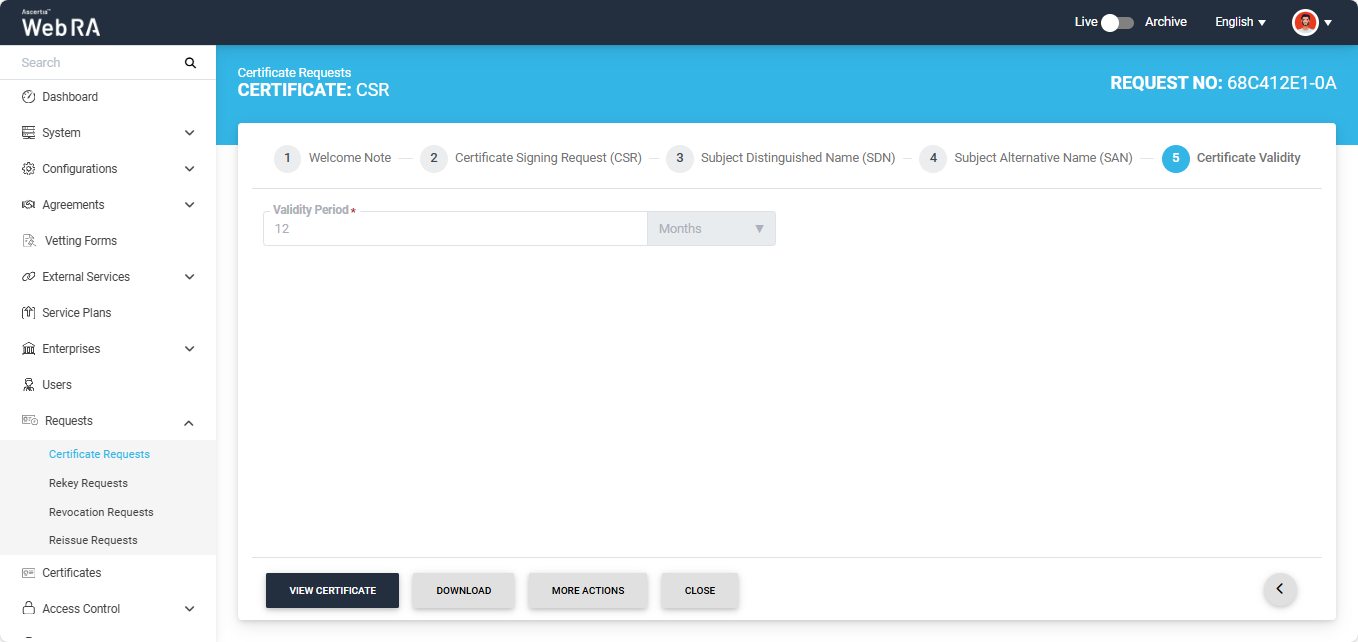The height and width of the screenshot is (642, 1358).
Task: Open the Months unit dropdown
Action: (711, 229)
